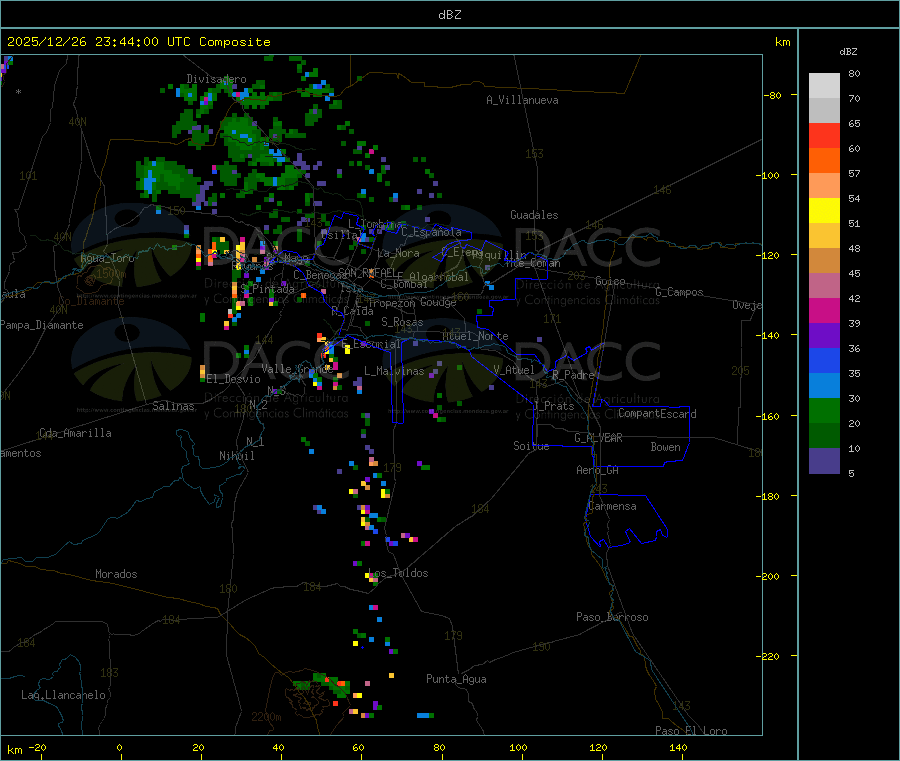Click the Los_Toldos map label
This screenshot has height=761, width=900.
coord(398,573)
